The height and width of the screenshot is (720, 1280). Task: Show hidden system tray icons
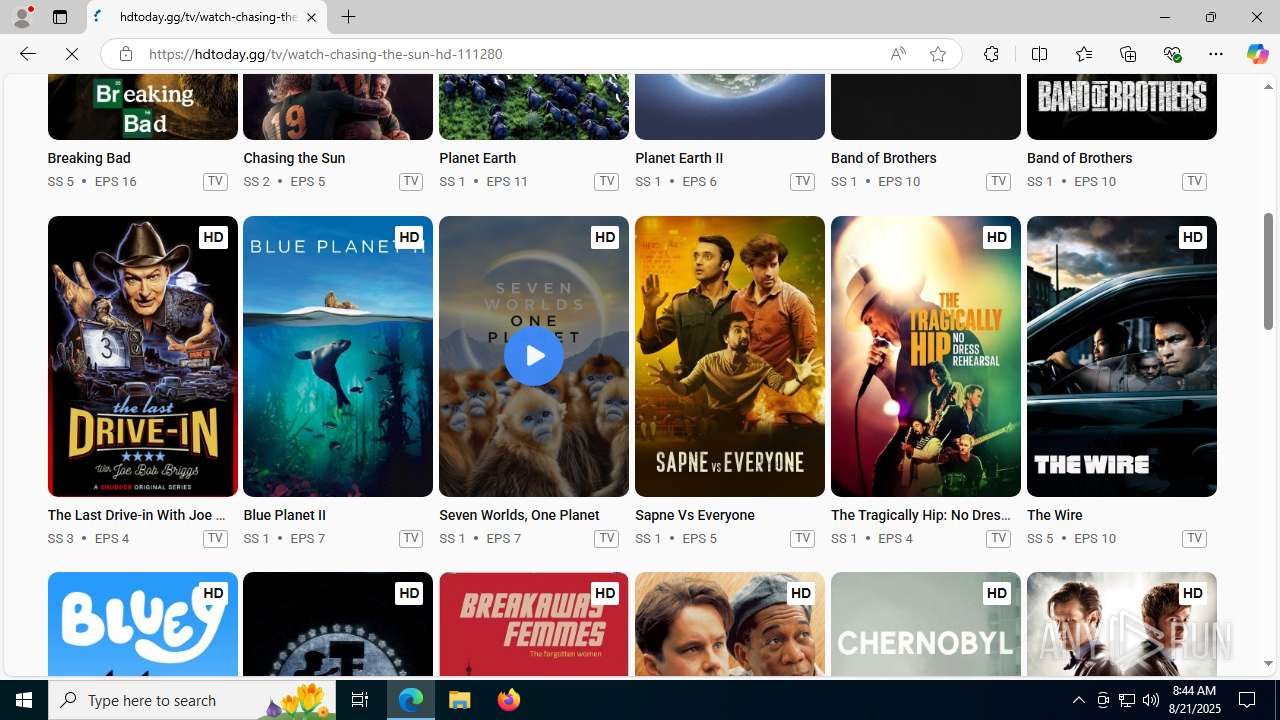coord(1078,700)
